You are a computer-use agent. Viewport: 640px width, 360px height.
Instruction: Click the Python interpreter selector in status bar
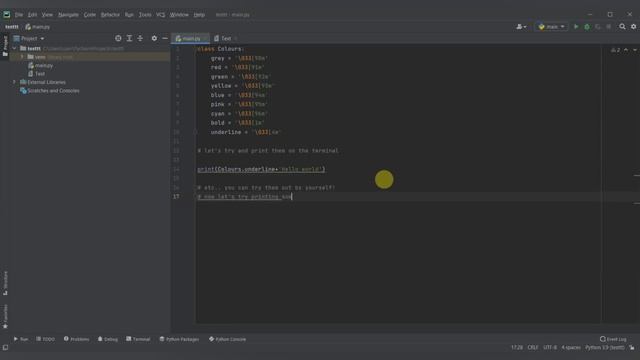[604, 347]
